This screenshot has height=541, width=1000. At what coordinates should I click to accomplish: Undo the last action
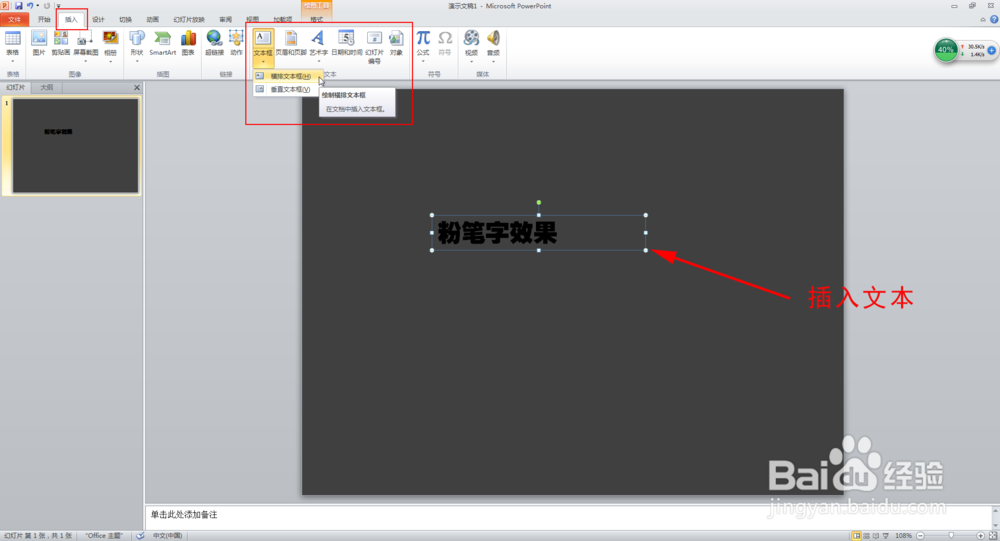click(x=29, y=6)
